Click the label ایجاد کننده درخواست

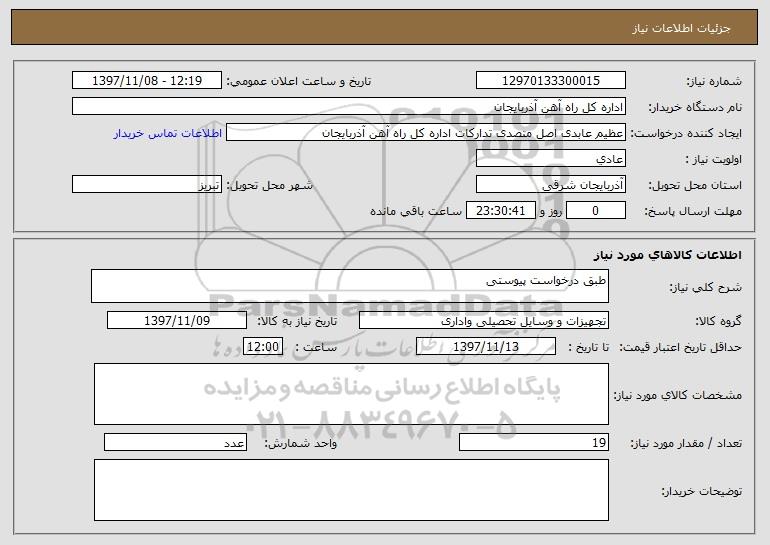click(686, 133)
